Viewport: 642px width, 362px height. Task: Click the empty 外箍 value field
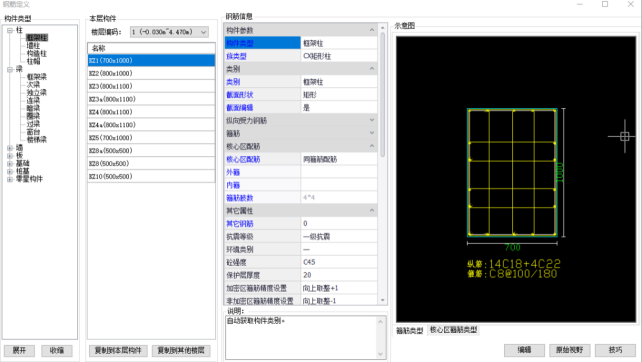click(339, 172)
